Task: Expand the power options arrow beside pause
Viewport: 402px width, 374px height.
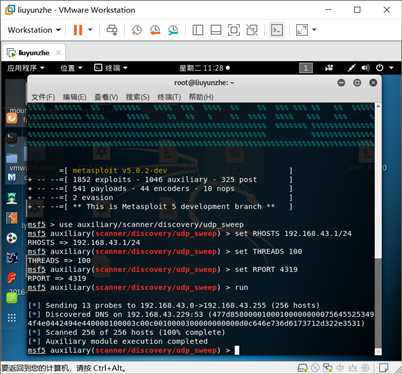Action: 90,30
